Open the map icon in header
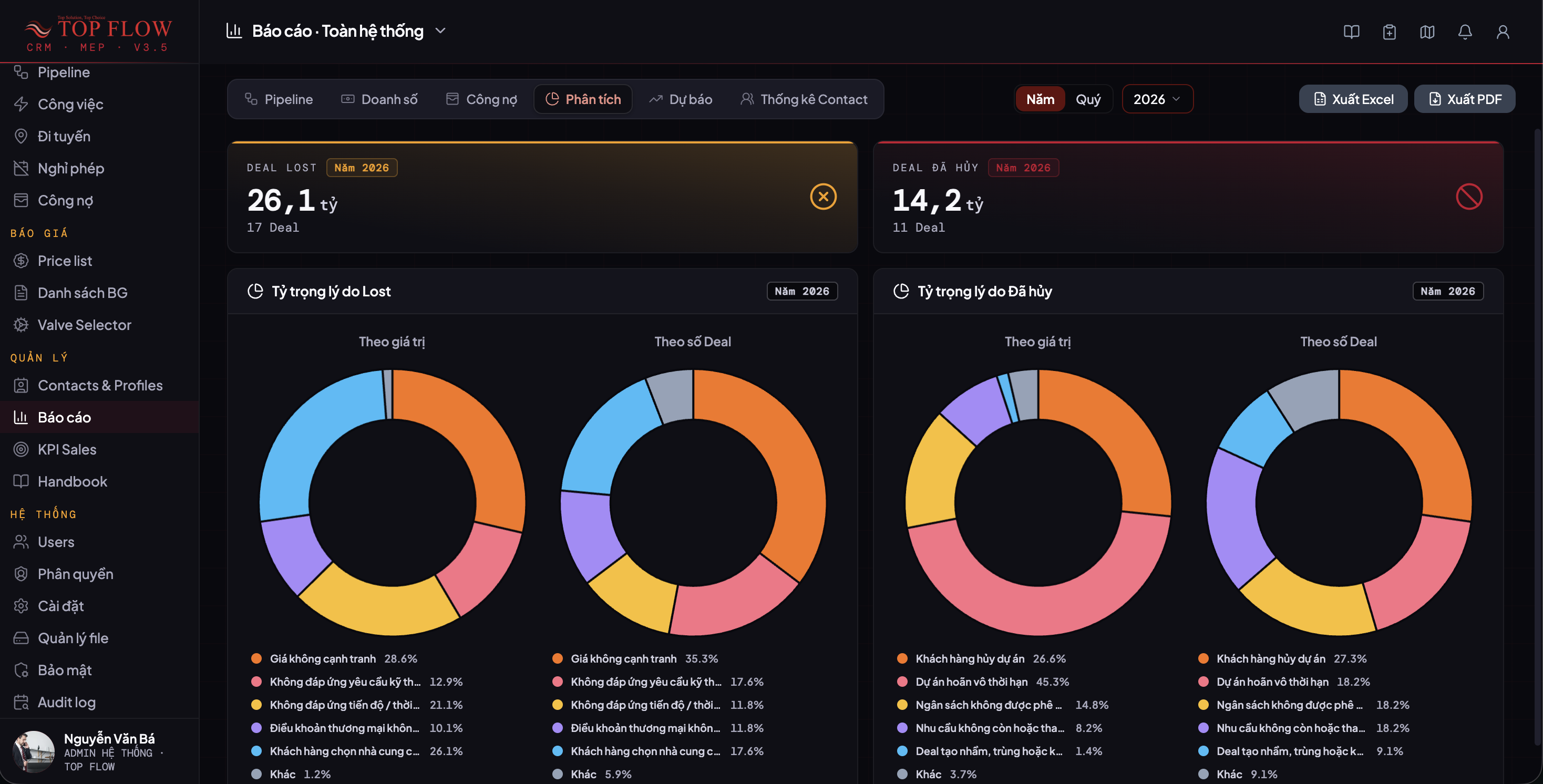 (x=1427, y=32)
